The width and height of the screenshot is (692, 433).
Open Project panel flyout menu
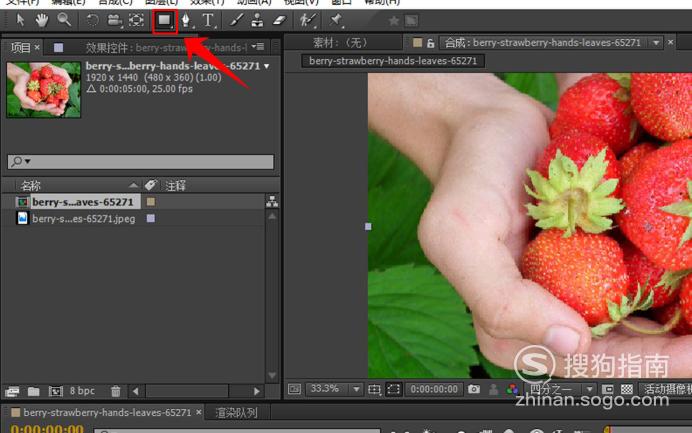click(x=258, y=46)
